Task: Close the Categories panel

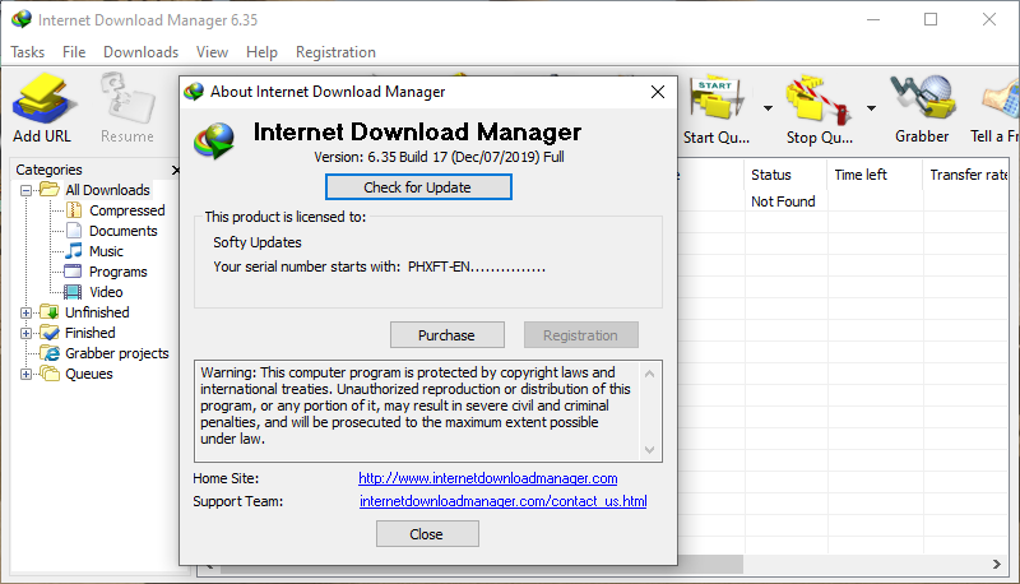Action: [175, 170]
